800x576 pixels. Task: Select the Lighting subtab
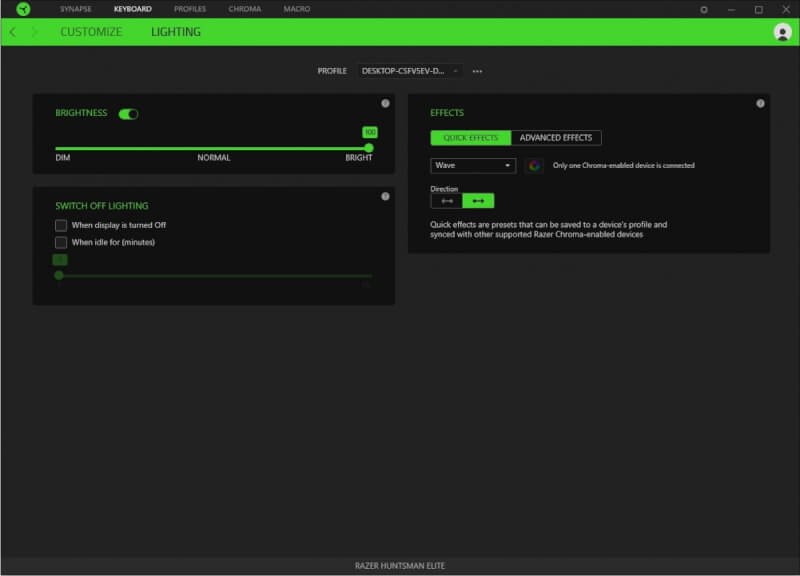pyautogui.click(x=176, y=32)
